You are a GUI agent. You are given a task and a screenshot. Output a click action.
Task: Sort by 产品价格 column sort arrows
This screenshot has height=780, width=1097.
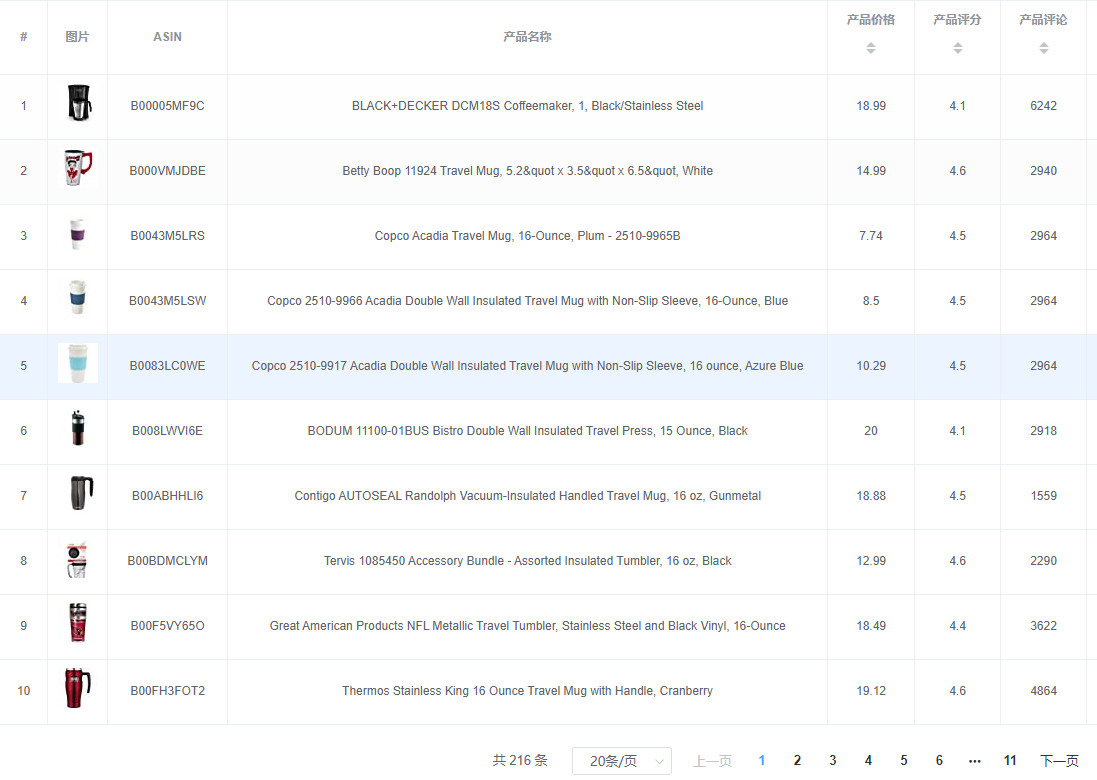[x=871, y=48]
